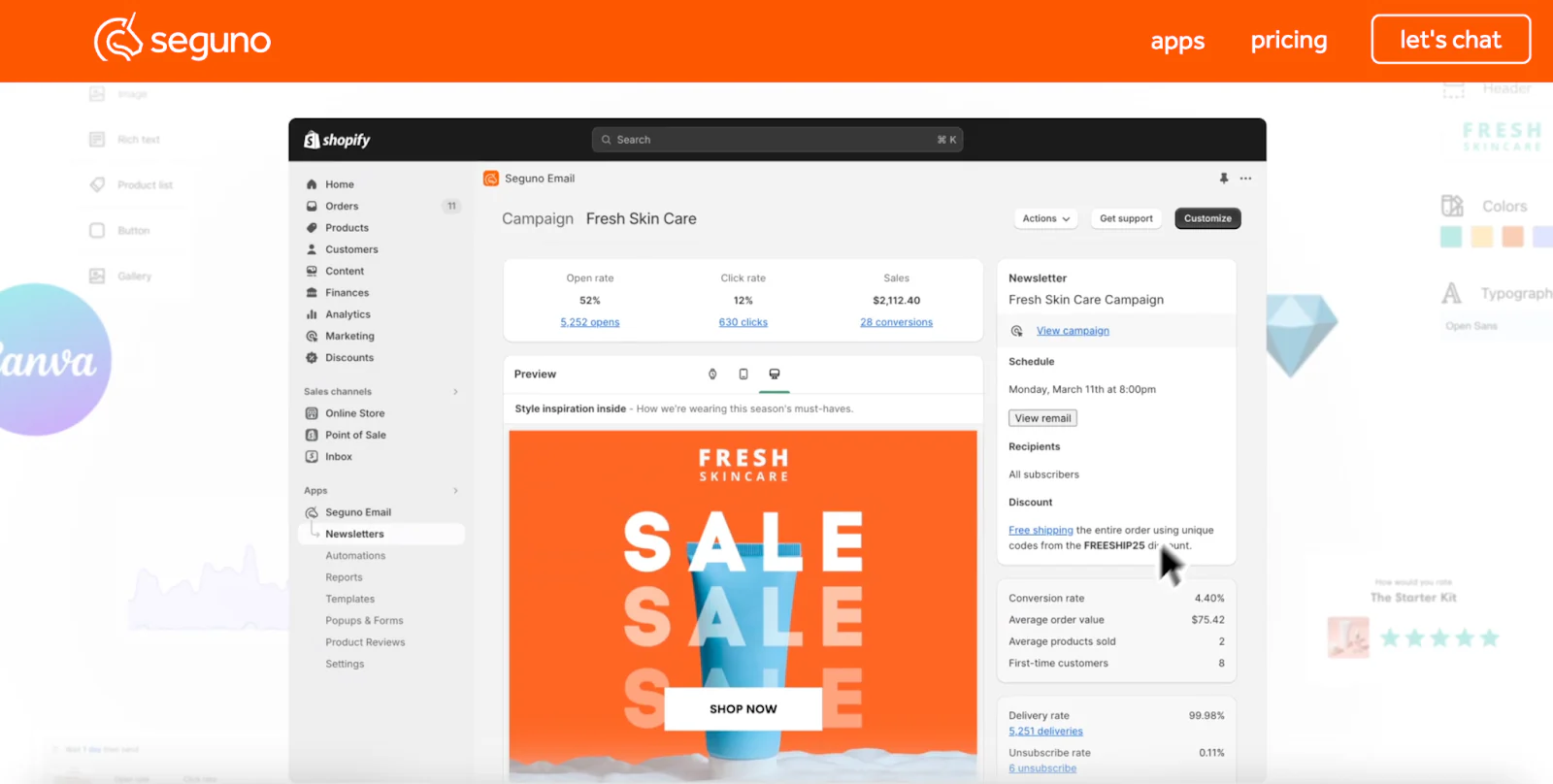The image size is (1553, 784).
Task: Open Orders in the sidebar
Action: pos(342,206)
